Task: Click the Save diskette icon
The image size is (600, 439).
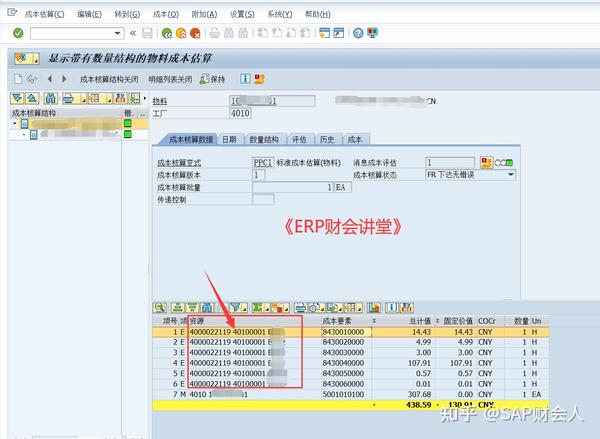Action: pyautogui.click(x=147, y=33)
